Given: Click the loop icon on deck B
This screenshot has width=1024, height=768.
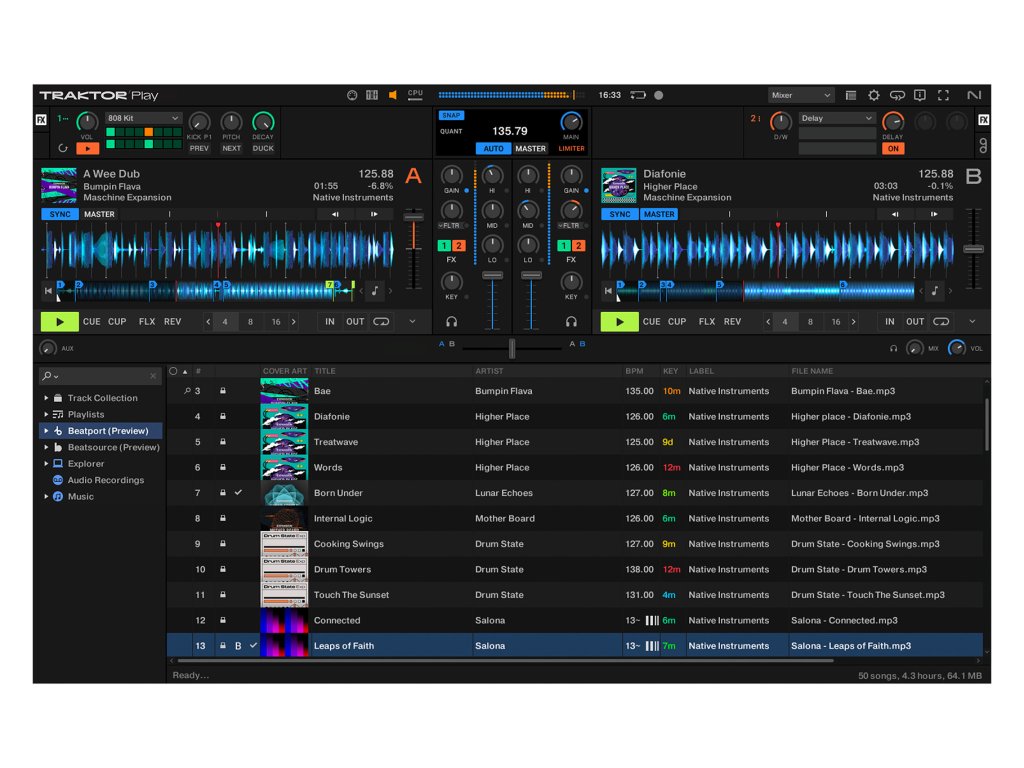Looking at the screenshot, I should click(x=941, y=322).
